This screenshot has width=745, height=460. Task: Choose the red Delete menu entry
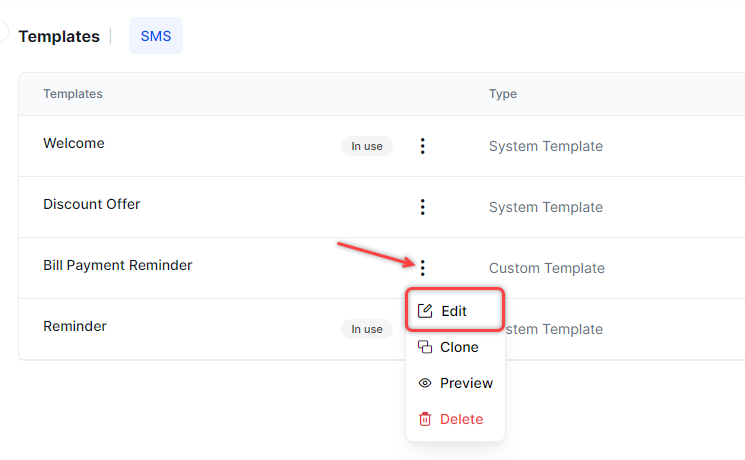[x=461, y=419]
